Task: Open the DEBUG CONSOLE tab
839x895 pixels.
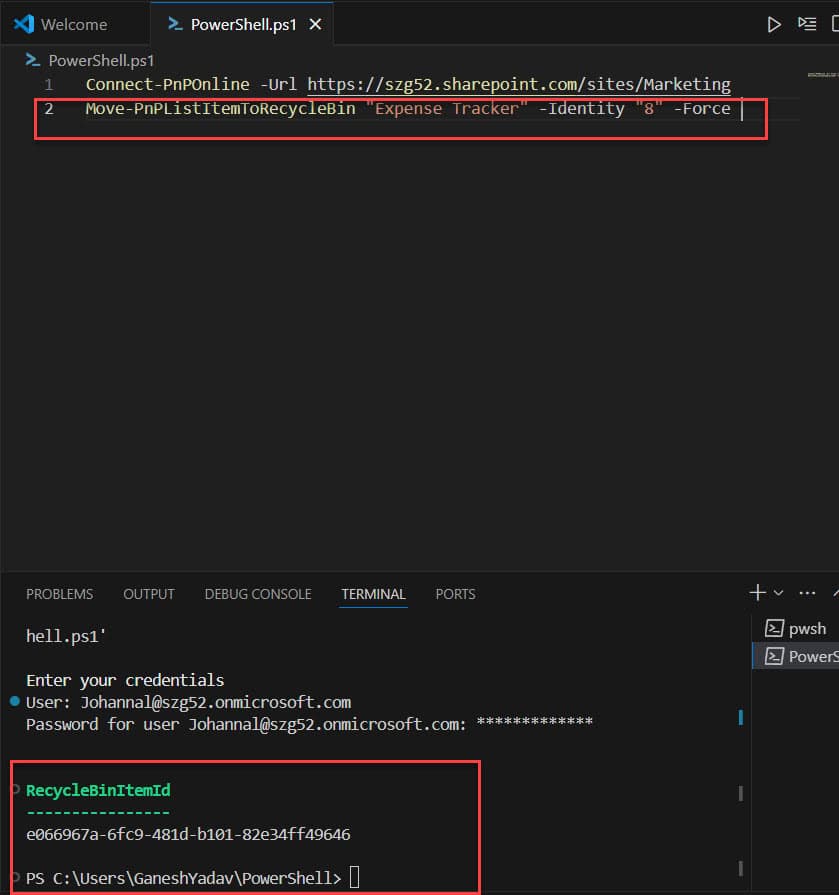Action: [258, 594]
